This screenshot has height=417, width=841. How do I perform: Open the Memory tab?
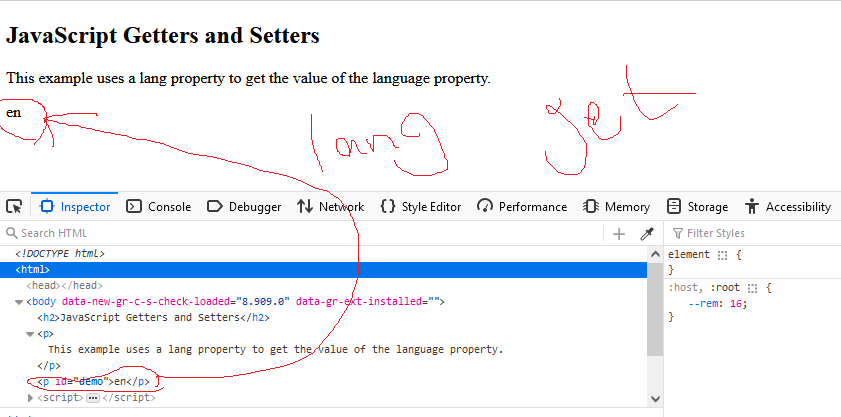tap(617, 207)
